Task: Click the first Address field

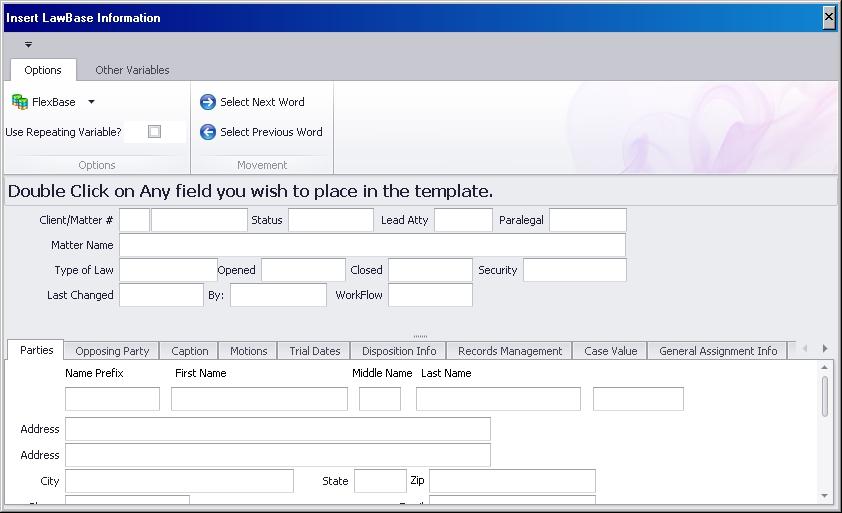Action: click(x=278, y=429)
